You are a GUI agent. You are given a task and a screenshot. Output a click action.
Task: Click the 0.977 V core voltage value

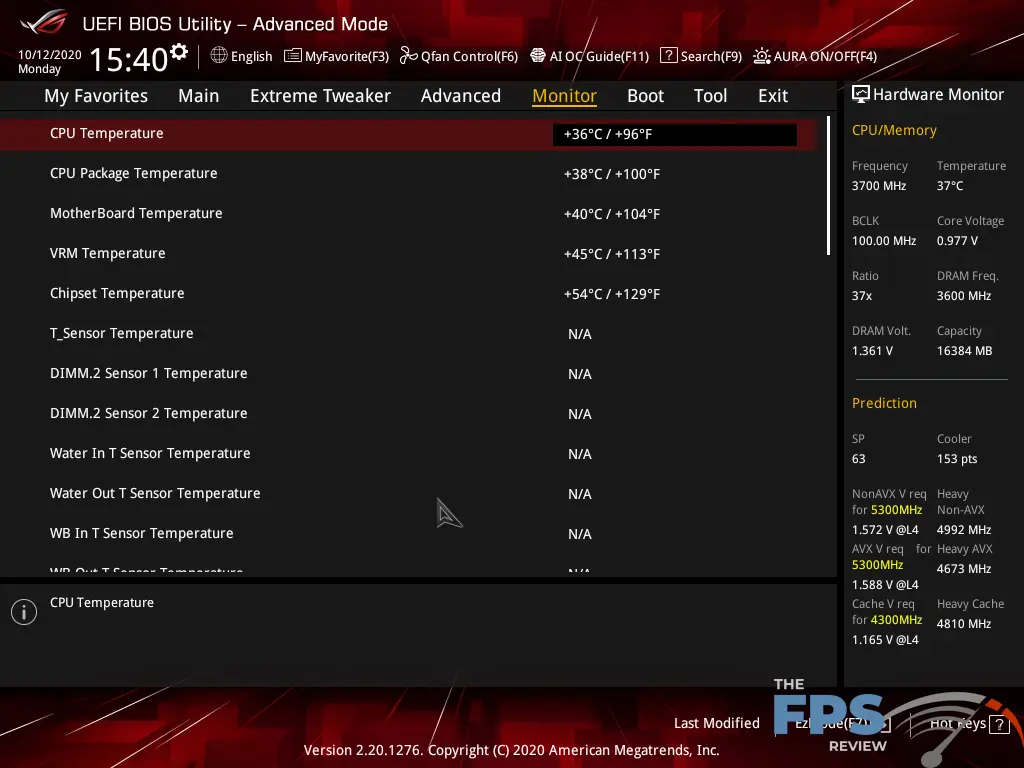(957, 241)
